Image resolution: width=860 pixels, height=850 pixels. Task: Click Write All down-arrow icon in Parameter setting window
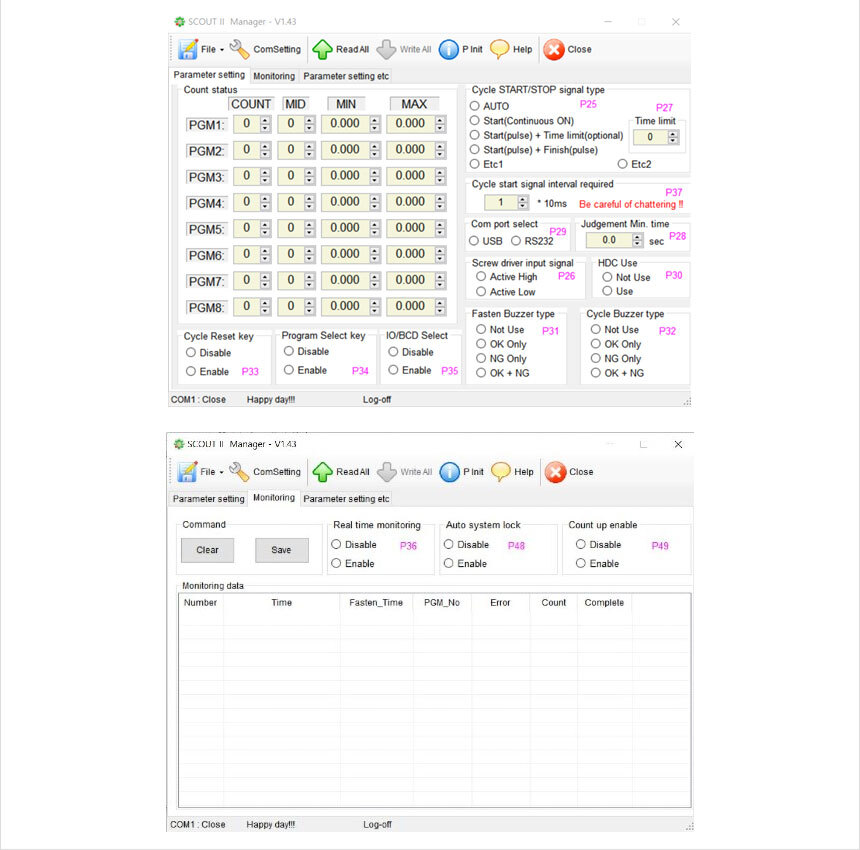click(x=386, y=49)
